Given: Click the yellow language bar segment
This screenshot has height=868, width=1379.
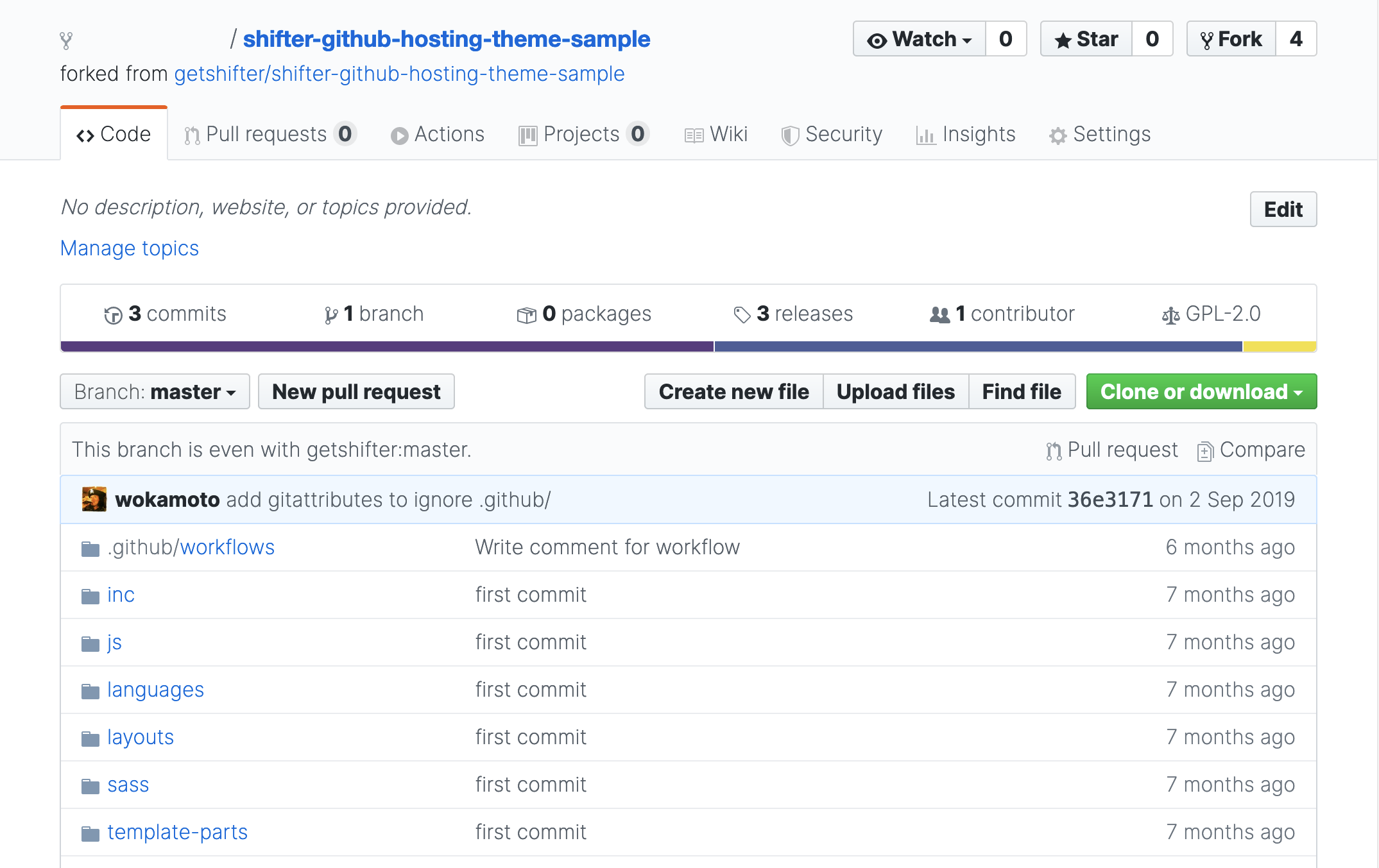Looking at the screenshot, I should (x=1280, y=346).
